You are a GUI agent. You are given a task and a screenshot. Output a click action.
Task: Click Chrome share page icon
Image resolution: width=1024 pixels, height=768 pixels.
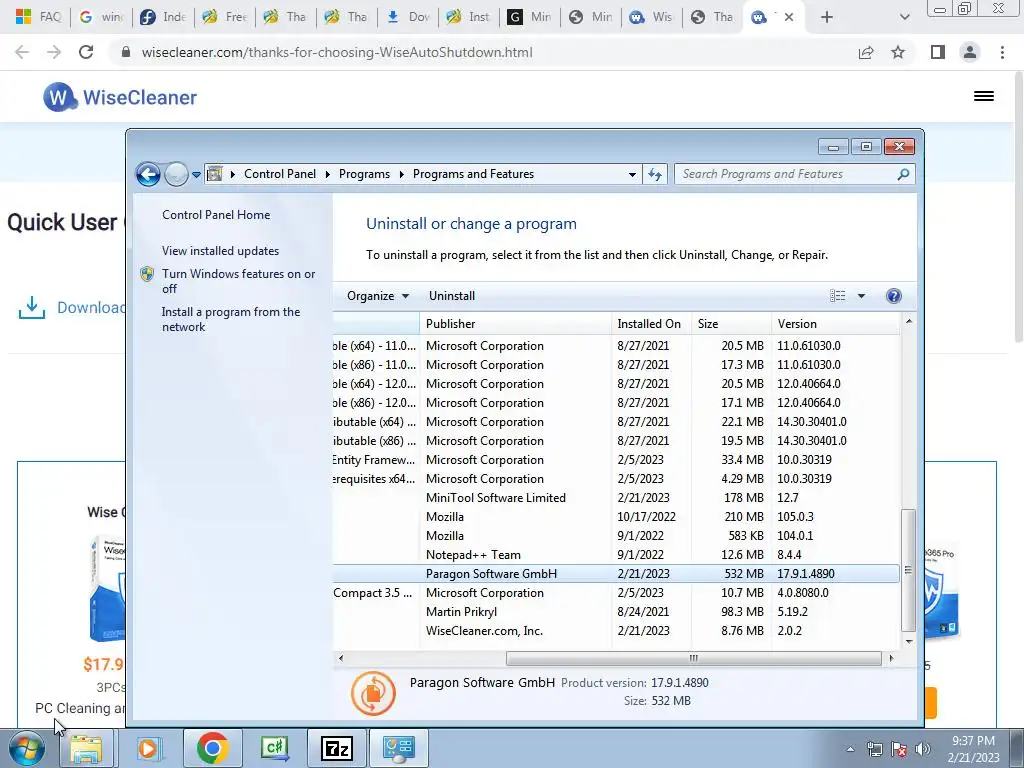tap(866, 52)
